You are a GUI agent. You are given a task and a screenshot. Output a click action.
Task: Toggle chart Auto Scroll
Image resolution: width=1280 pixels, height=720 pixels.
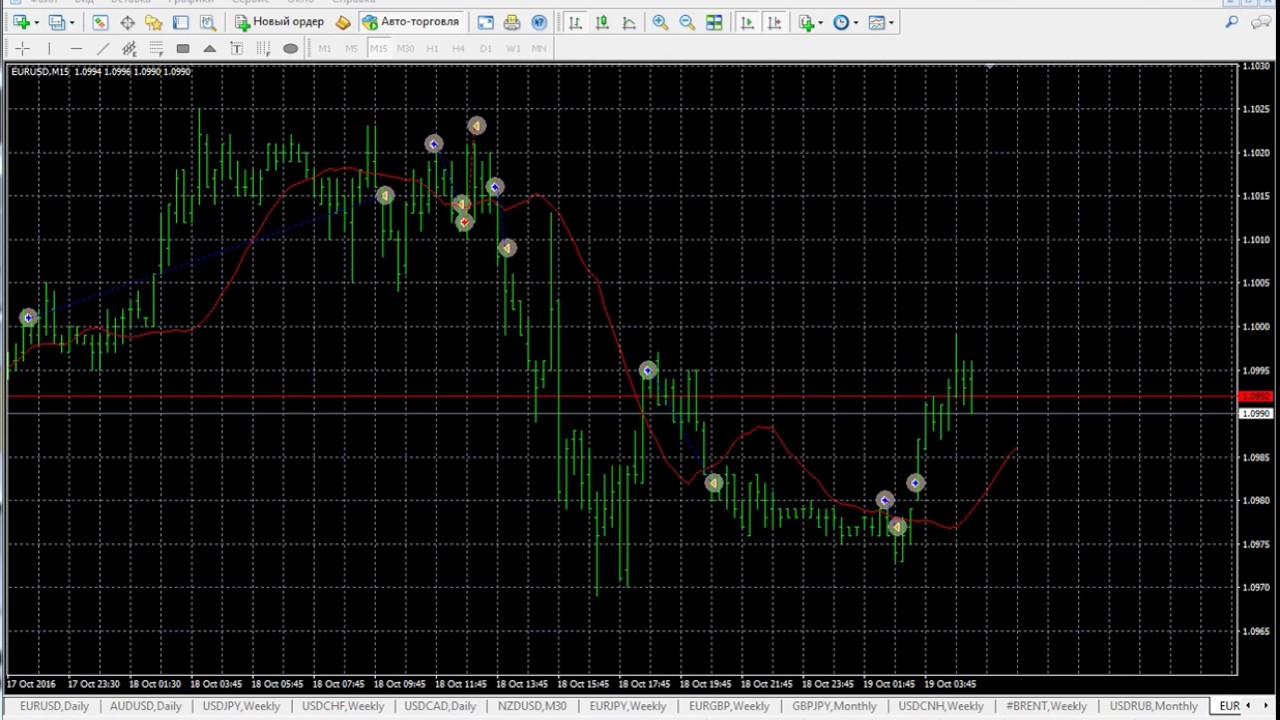pyautogui.click(x=748, y=22)
